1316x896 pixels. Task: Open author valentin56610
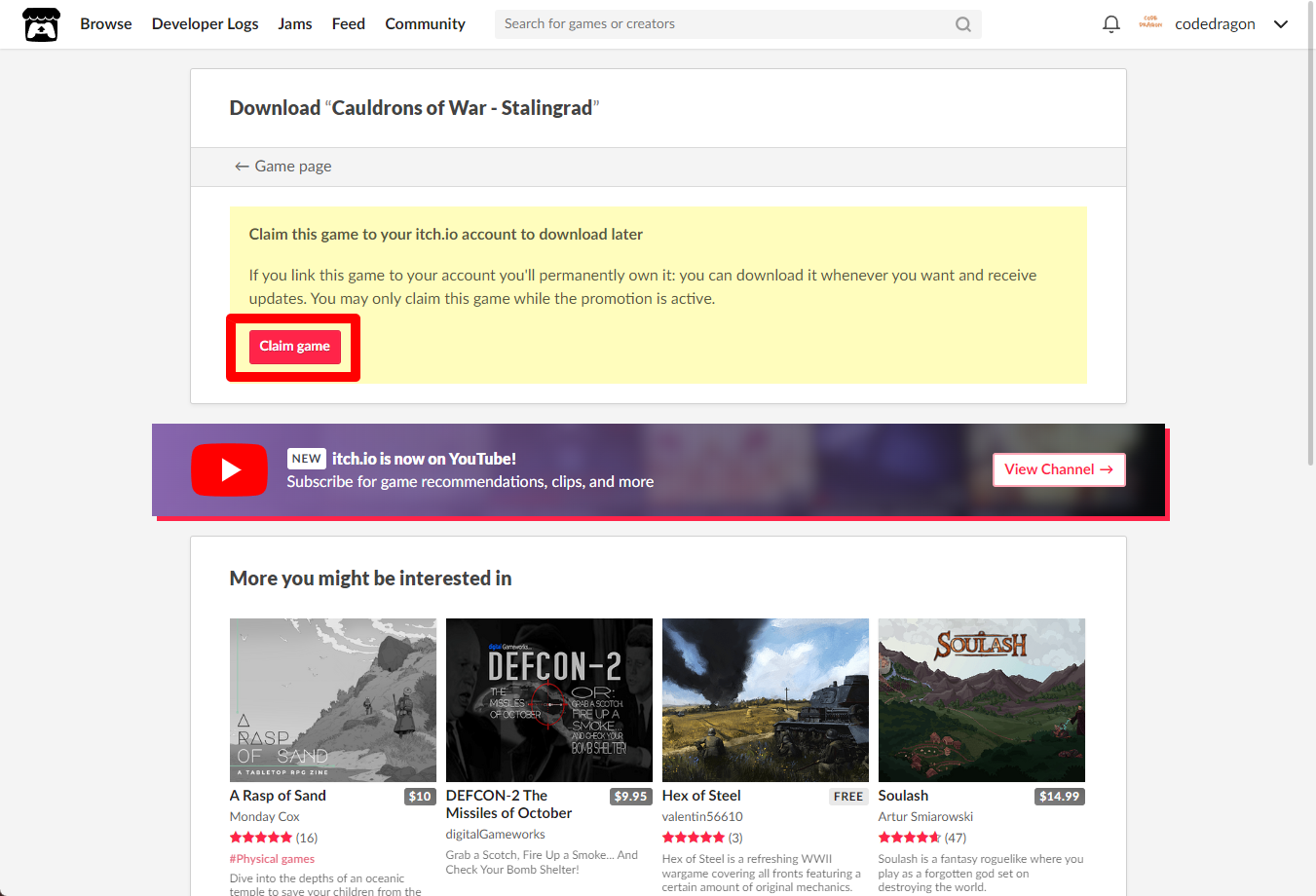tap(702, 817)
